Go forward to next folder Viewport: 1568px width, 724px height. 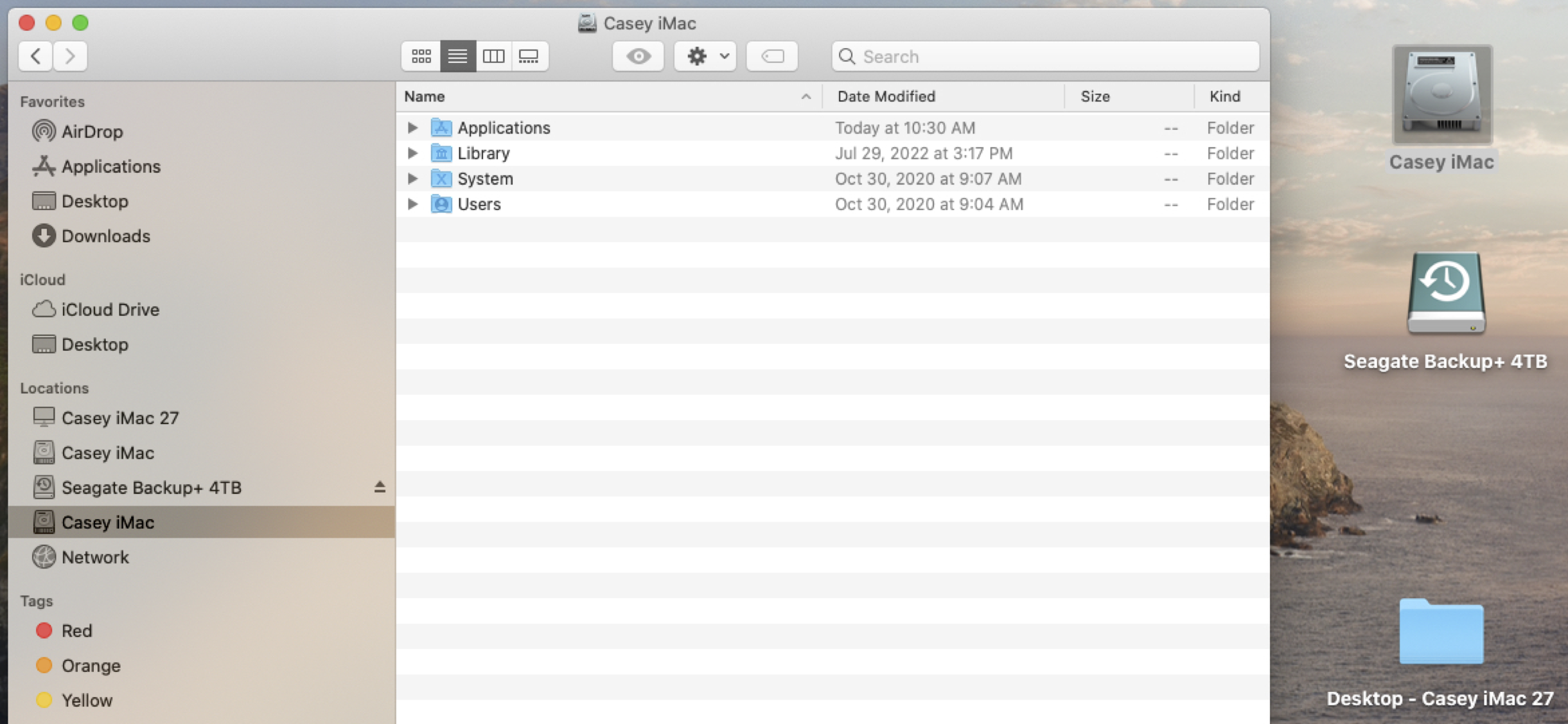pyautogui.click(x=70, y=57)
